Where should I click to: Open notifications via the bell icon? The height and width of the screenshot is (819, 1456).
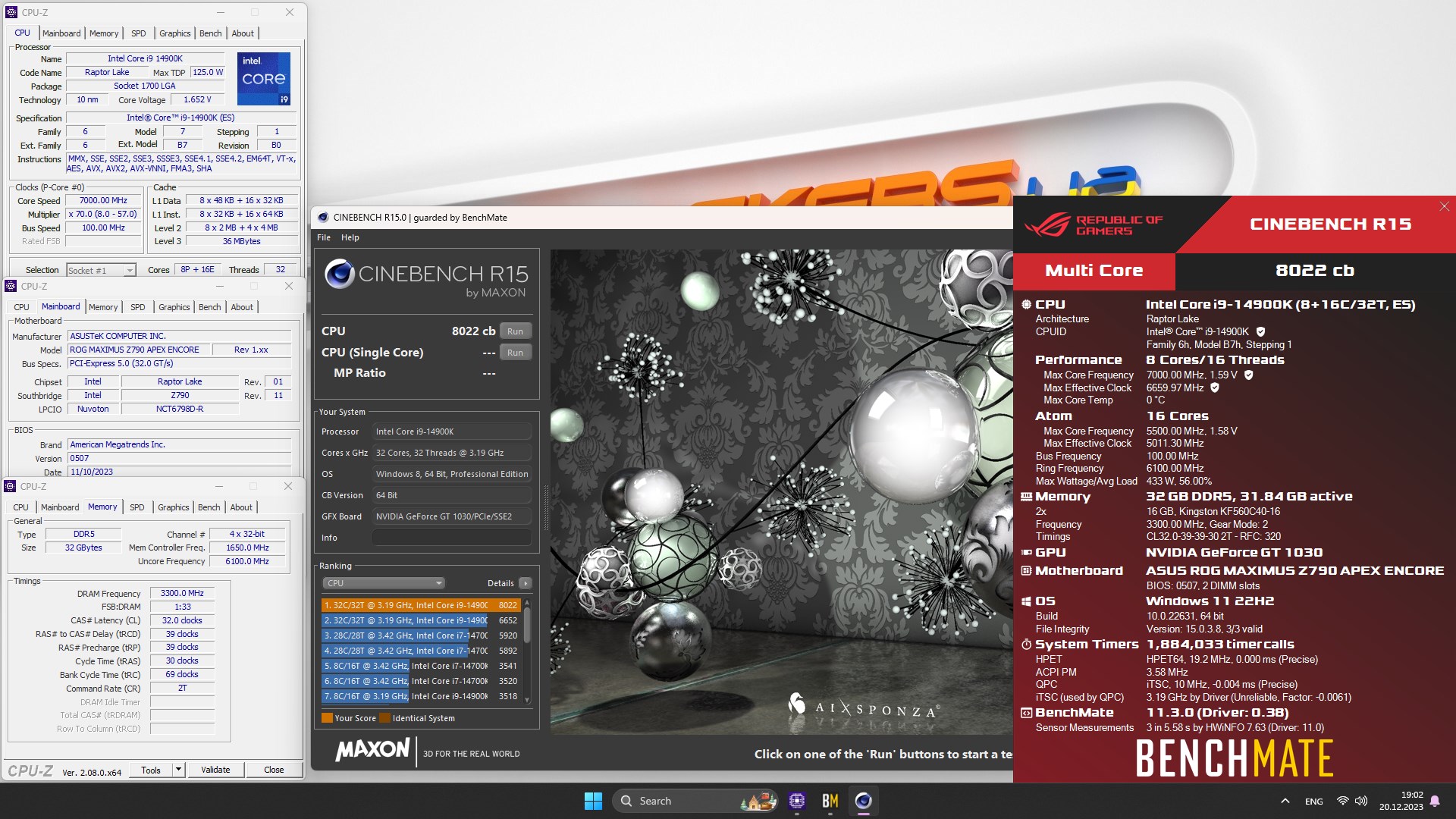[x=1435, y=801]
